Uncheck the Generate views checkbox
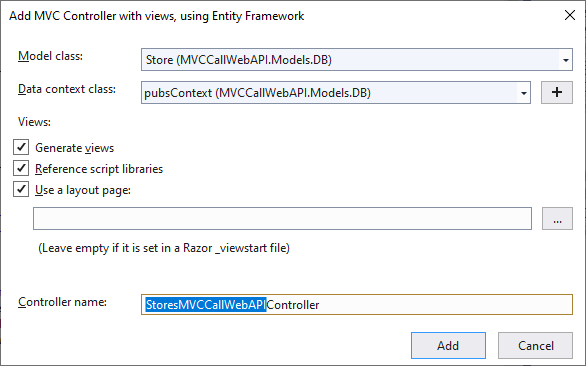586x366 pixels. 21,147
